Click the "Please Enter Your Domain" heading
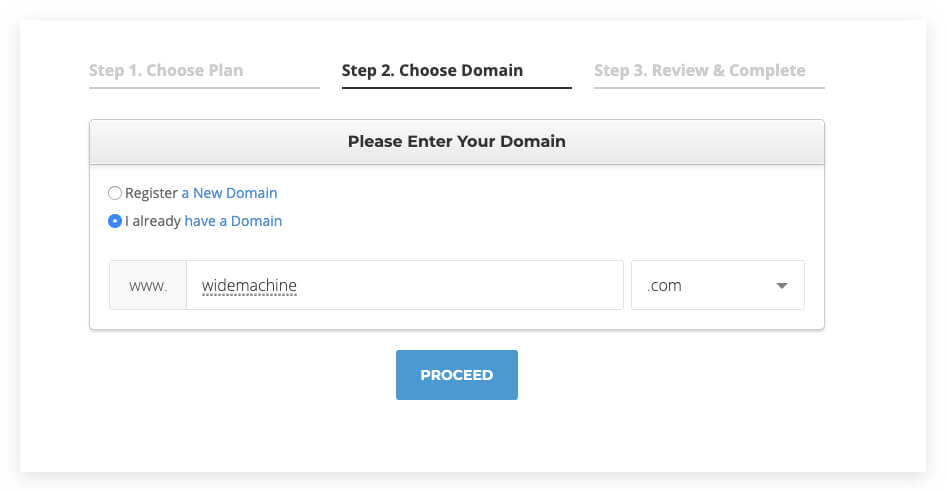This screenshot has height=492, width=946. pyautogui.click(x=456, y=142)
